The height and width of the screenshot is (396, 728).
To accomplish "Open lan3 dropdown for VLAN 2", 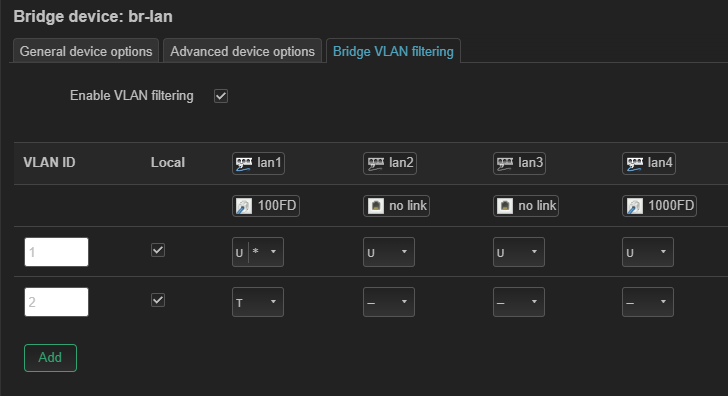I will coord(519,302).
